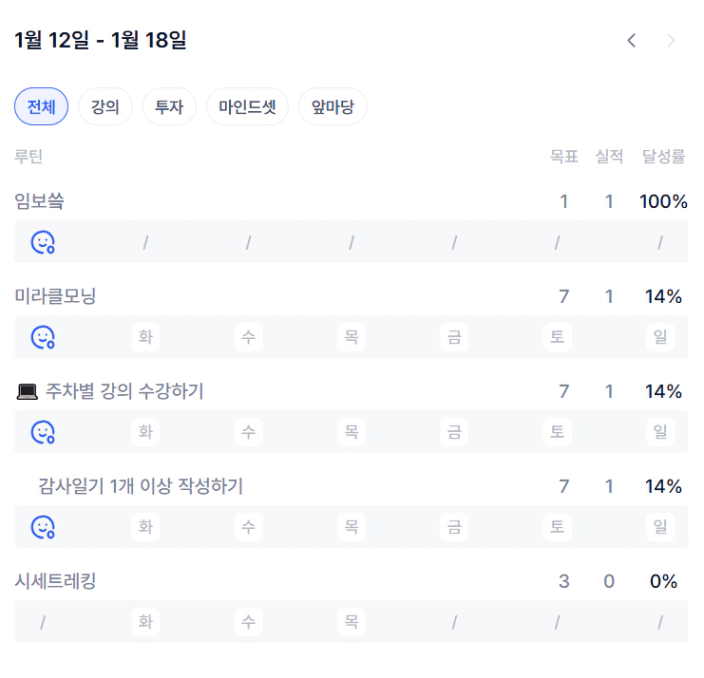
Task: Toggle 토 day for 감사일기 routine
Action: pos(557,527)
